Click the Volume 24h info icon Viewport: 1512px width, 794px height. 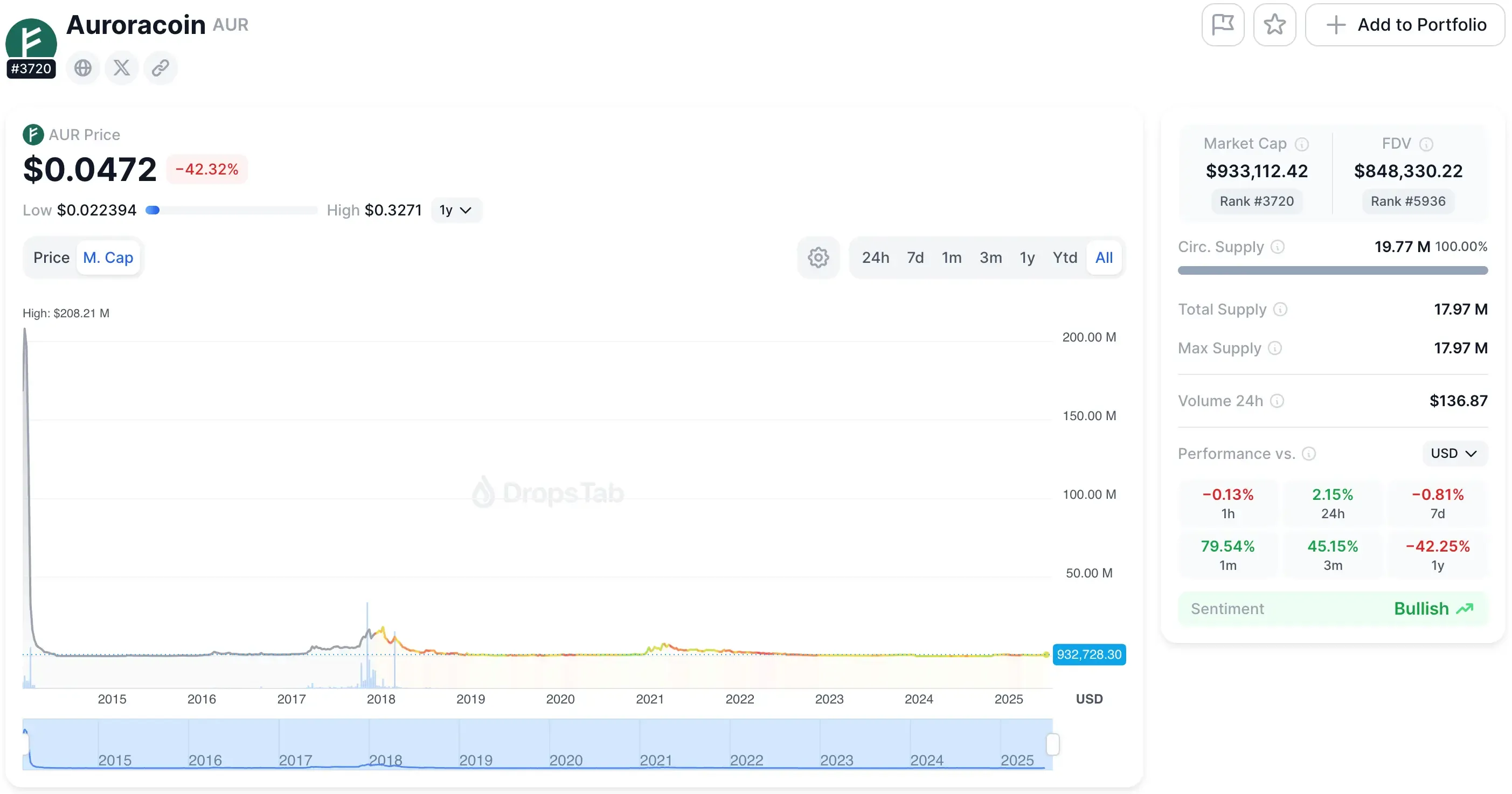pyautogui.click(x=1277, y=401)
